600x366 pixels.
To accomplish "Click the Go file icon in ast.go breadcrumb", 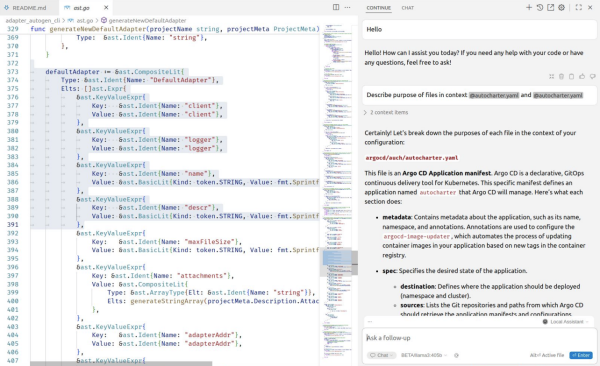I will pyautogui.click(x=71, y=20).
